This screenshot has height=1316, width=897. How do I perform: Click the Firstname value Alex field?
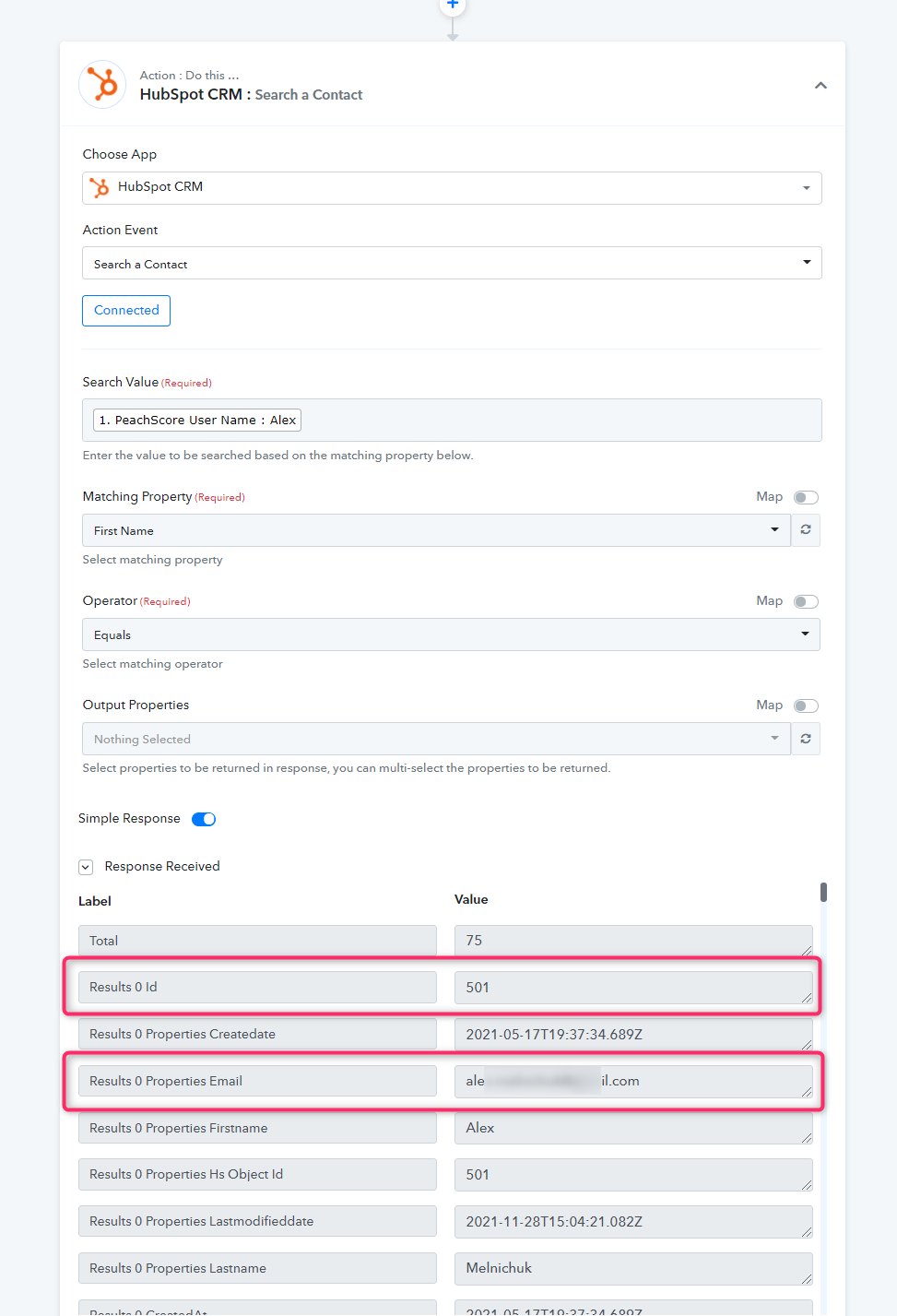coord(633,1128)
